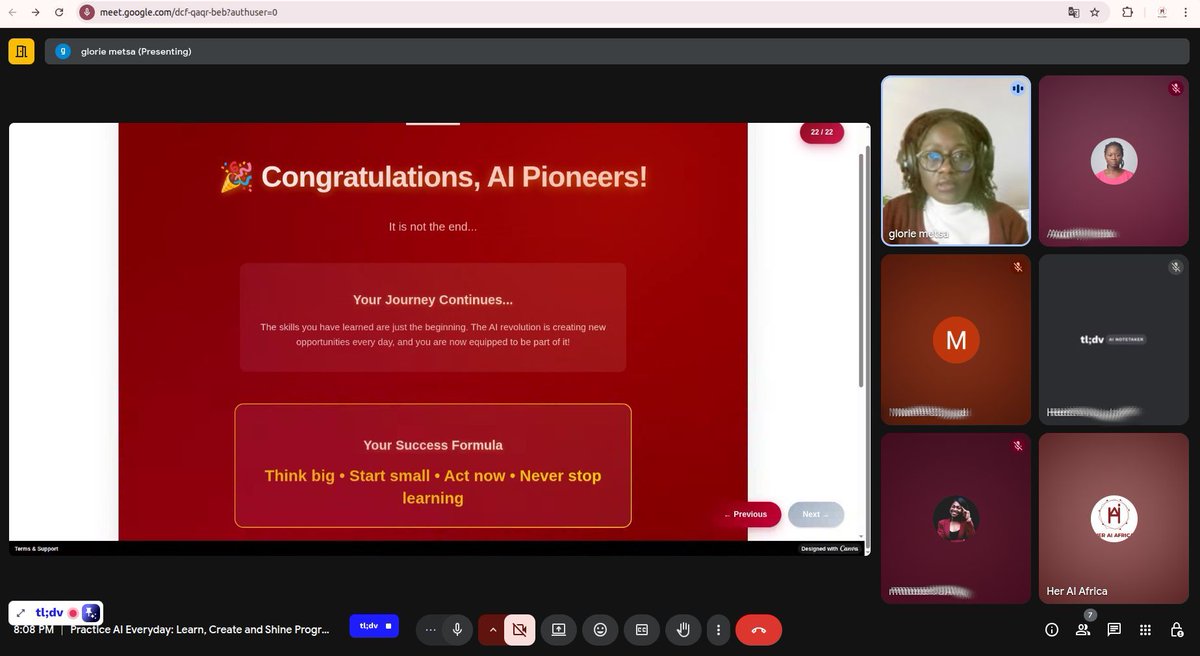Open the Activities panel
Viewport: 1200px width, 656px height.
point(1146,630)
